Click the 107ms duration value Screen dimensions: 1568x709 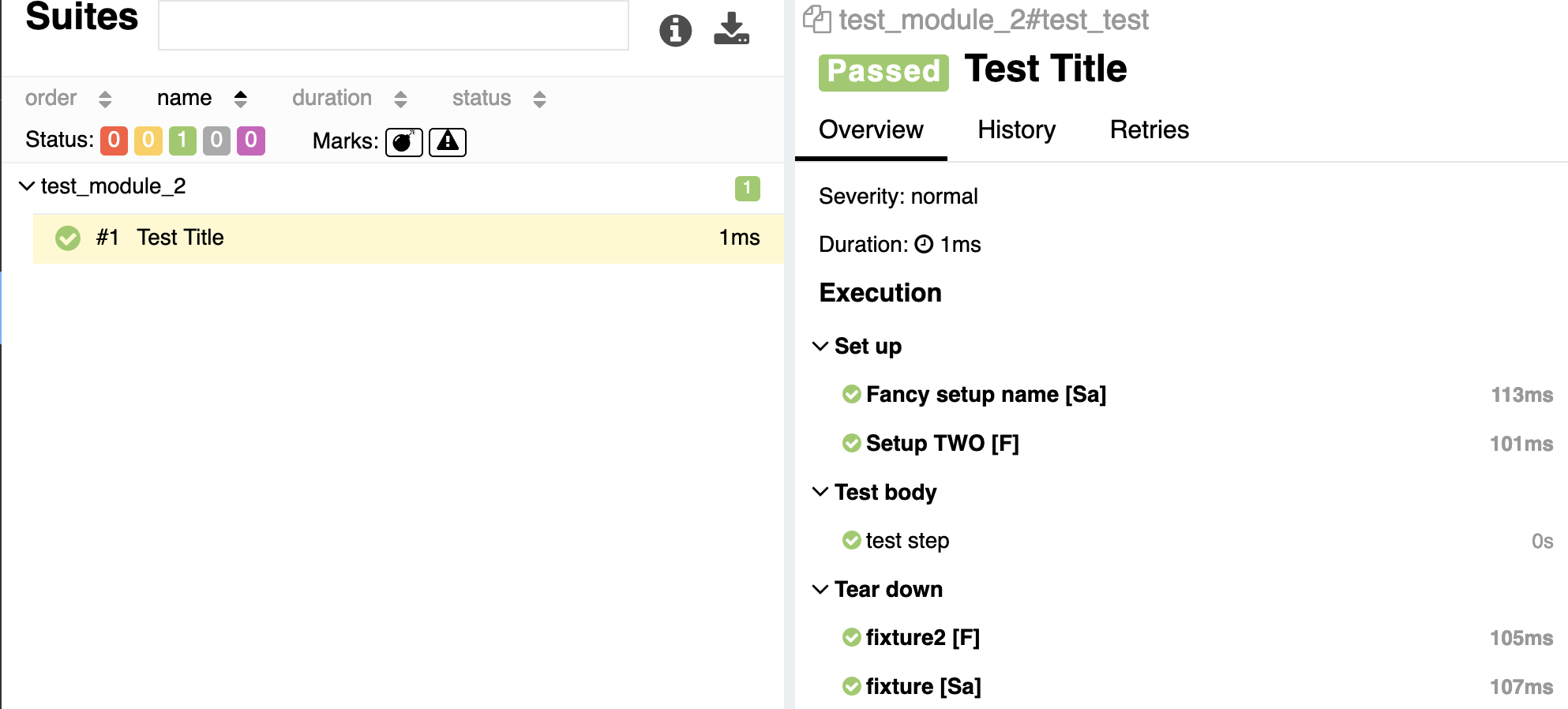[x=1521, y=687]
